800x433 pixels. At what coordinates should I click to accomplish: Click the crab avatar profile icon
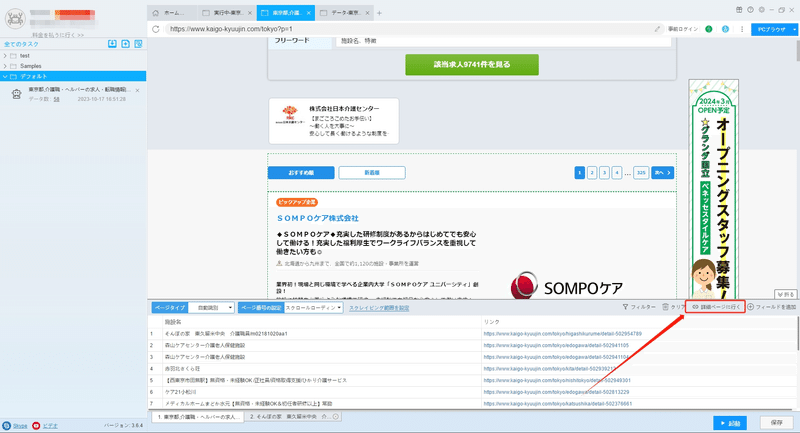pyautogui.click(x=15, y=19)
